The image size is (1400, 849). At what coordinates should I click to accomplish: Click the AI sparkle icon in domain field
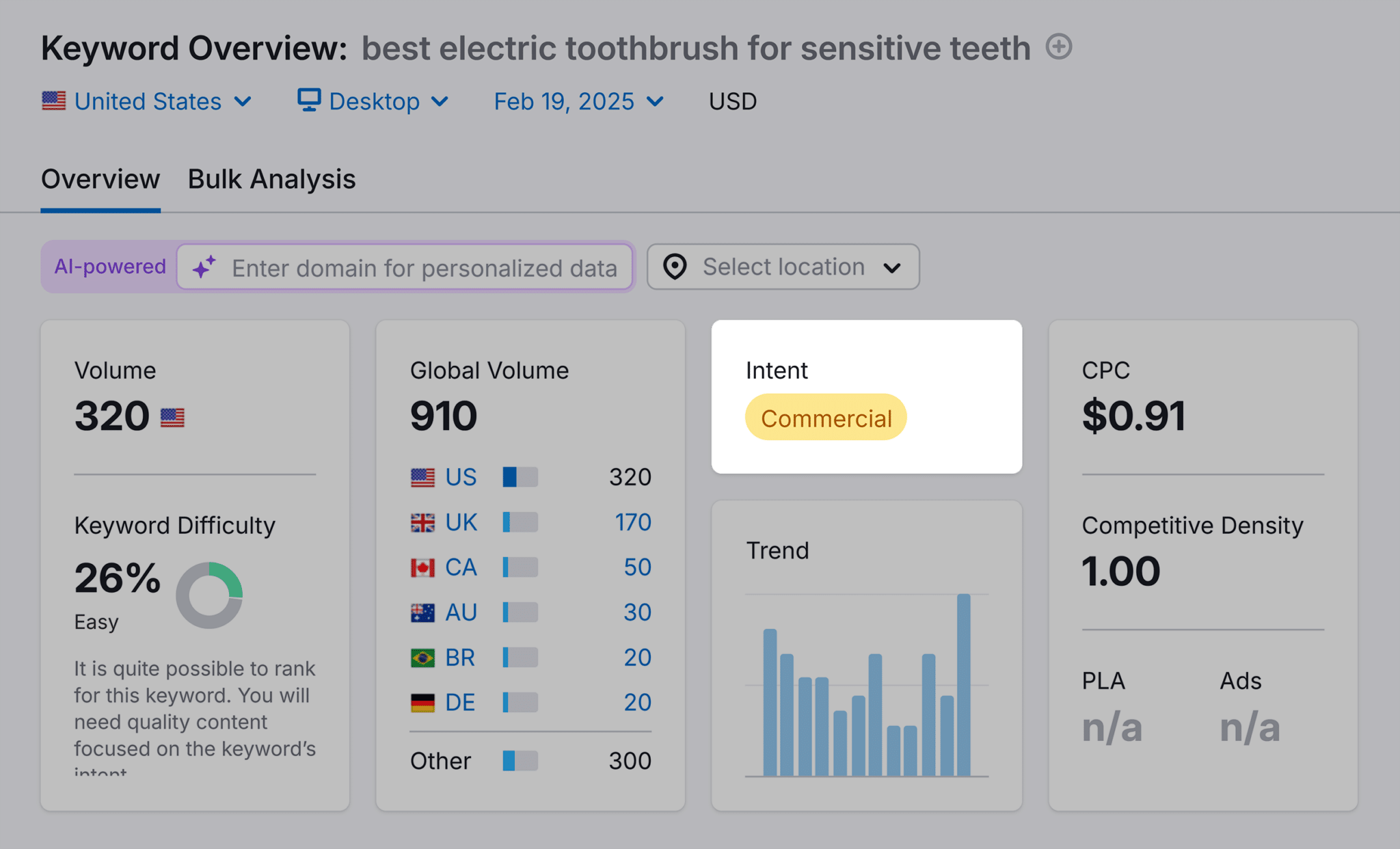tap(204, 267)
